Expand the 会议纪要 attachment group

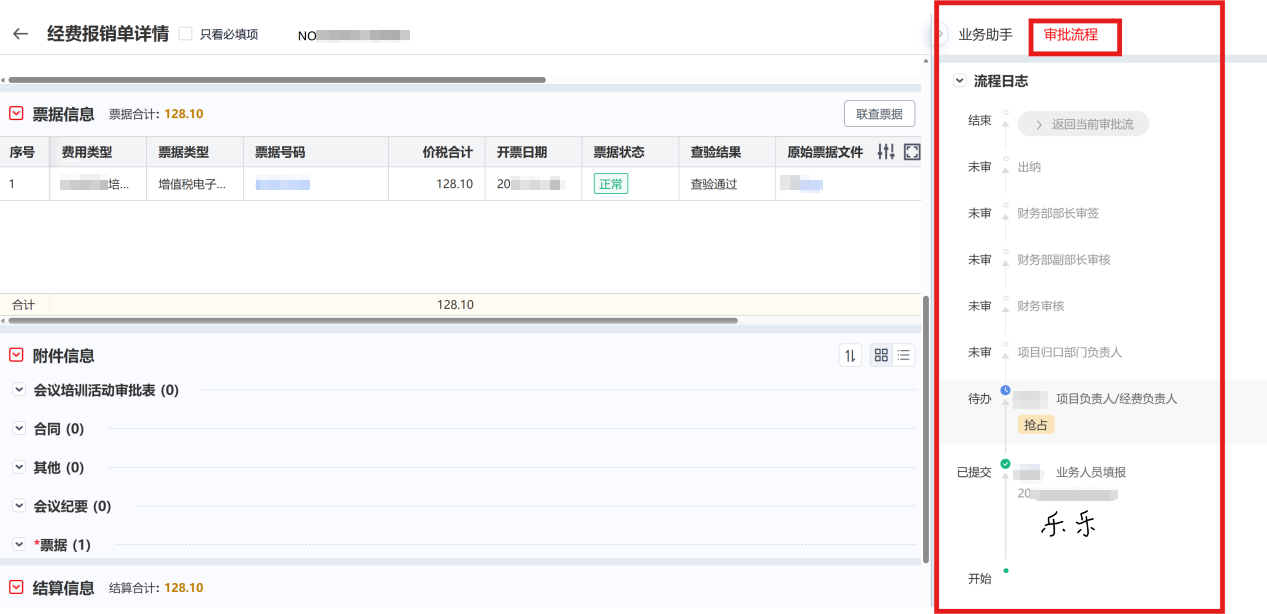19,506
